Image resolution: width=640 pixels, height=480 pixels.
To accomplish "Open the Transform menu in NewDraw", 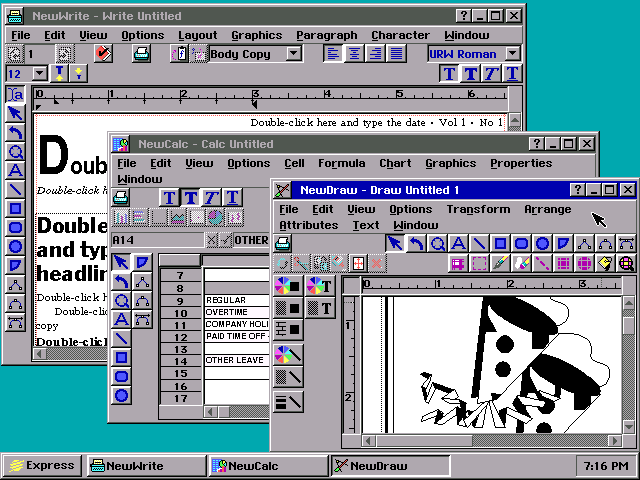I will tap(478, 209).
